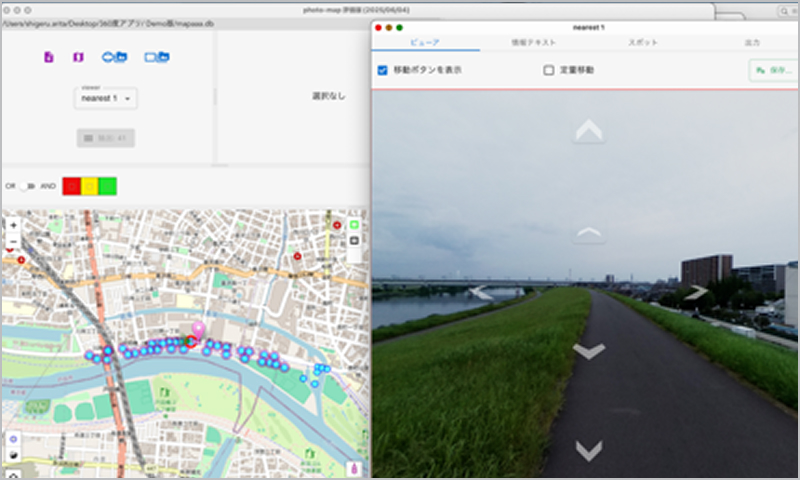Open the viewer dropdown showing nearest 1
Viewport: 800px width, 480px height.
pyautogui.click(x=105, y=98)
